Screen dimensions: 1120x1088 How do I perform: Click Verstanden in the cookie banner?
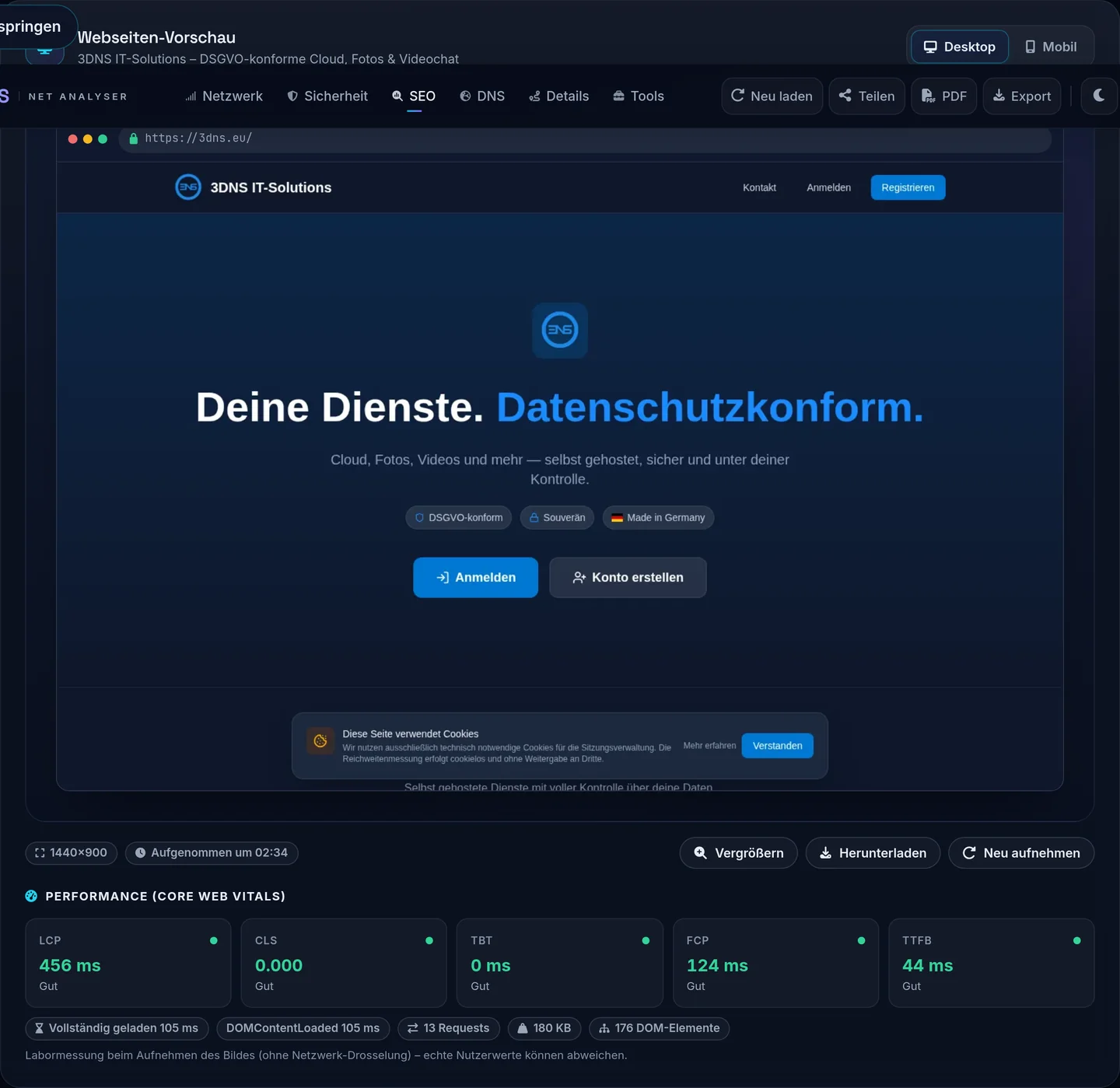click(777, 746)
